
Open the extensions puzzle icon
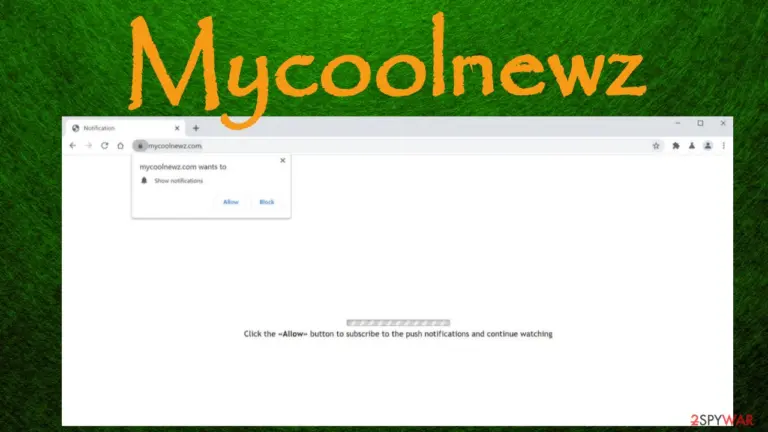[675, 145]
